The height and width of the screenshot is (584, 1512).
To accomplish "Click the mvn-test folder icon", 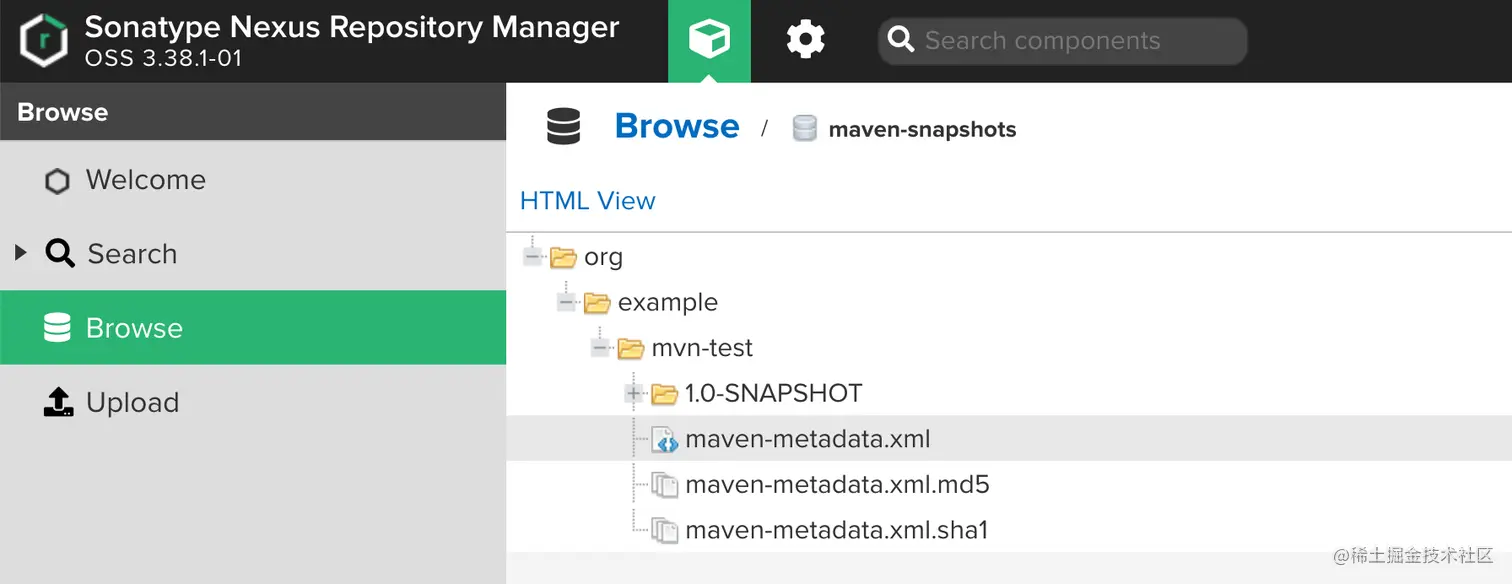I will (x=630, y=348).
